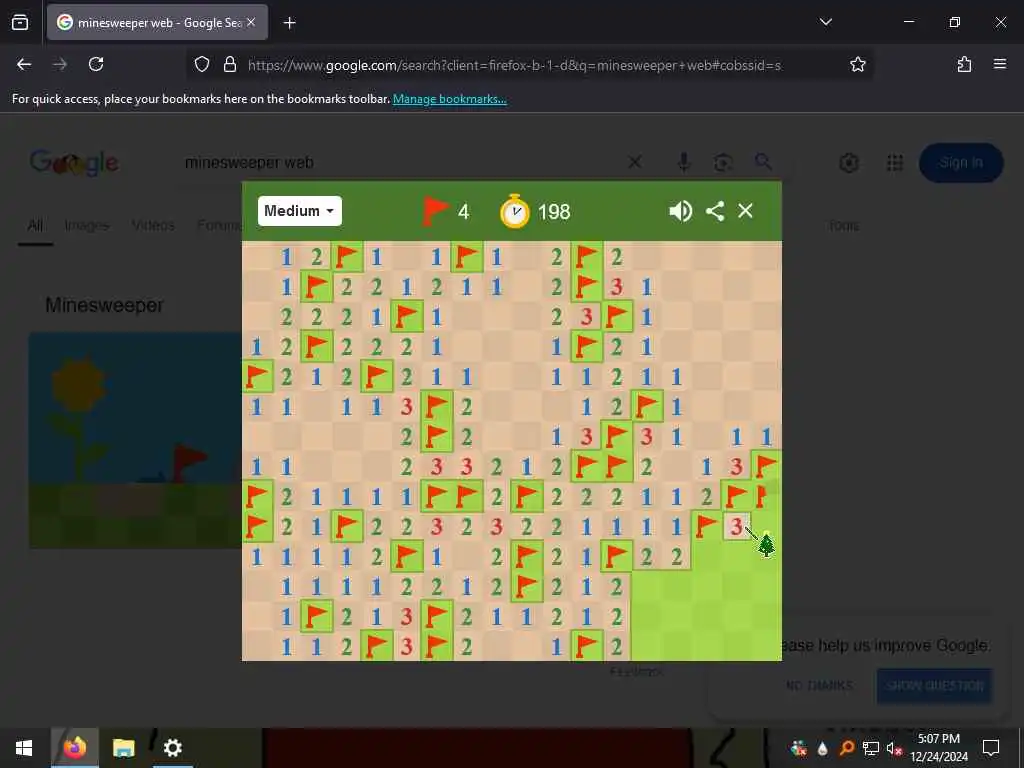
Task: Go back to the previous page
Action: (24, 64)
